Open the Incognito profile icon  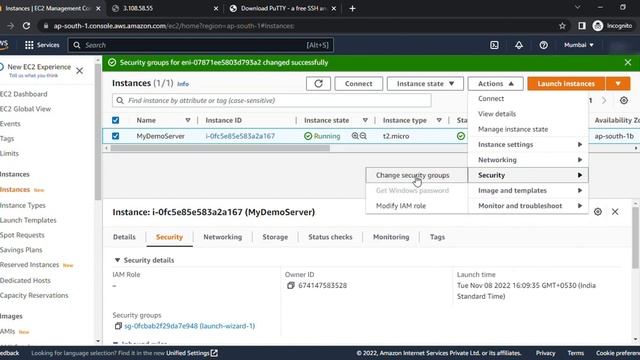[x=598, y=26]
